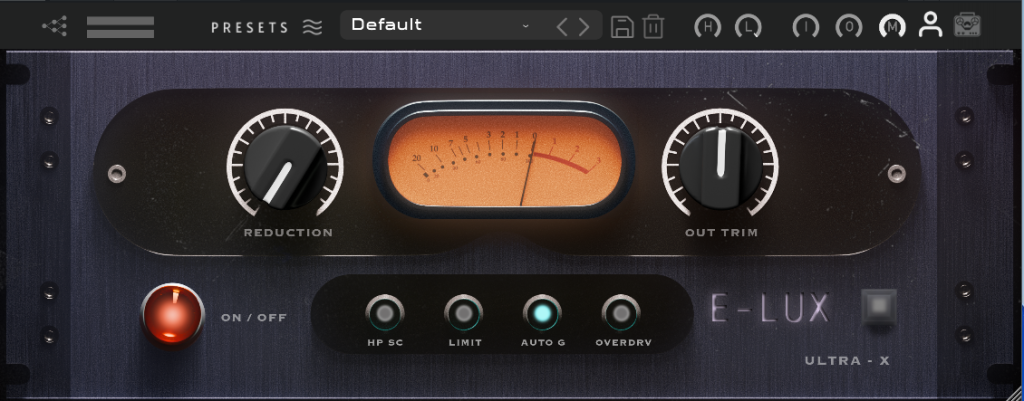Click the I (input) knob icon
The width and height of the screenshot is (1024, 401).
[806, 26]
